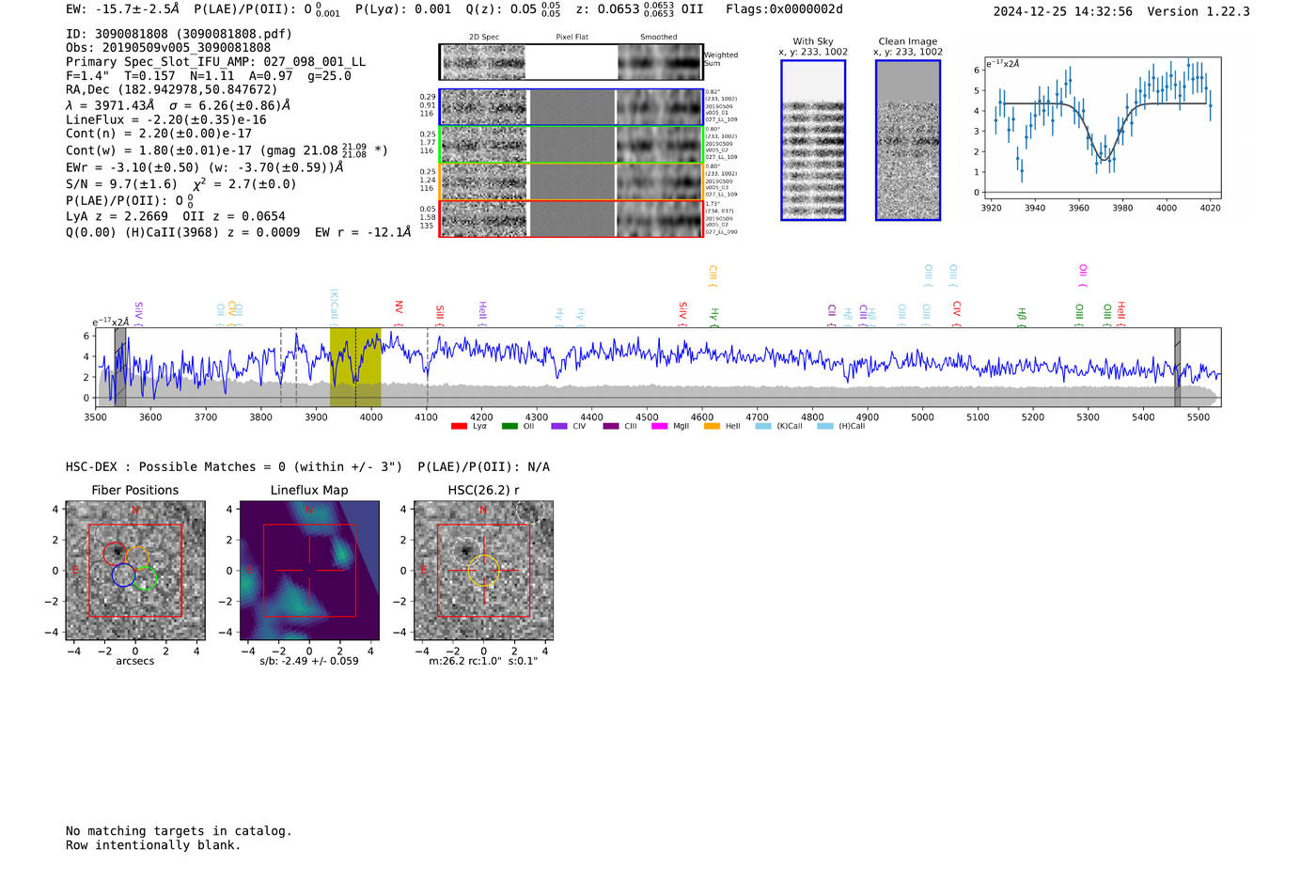This screenshot has height=896, width=1316.
Task: Open the Clean Image cutout
Action: 908,140
